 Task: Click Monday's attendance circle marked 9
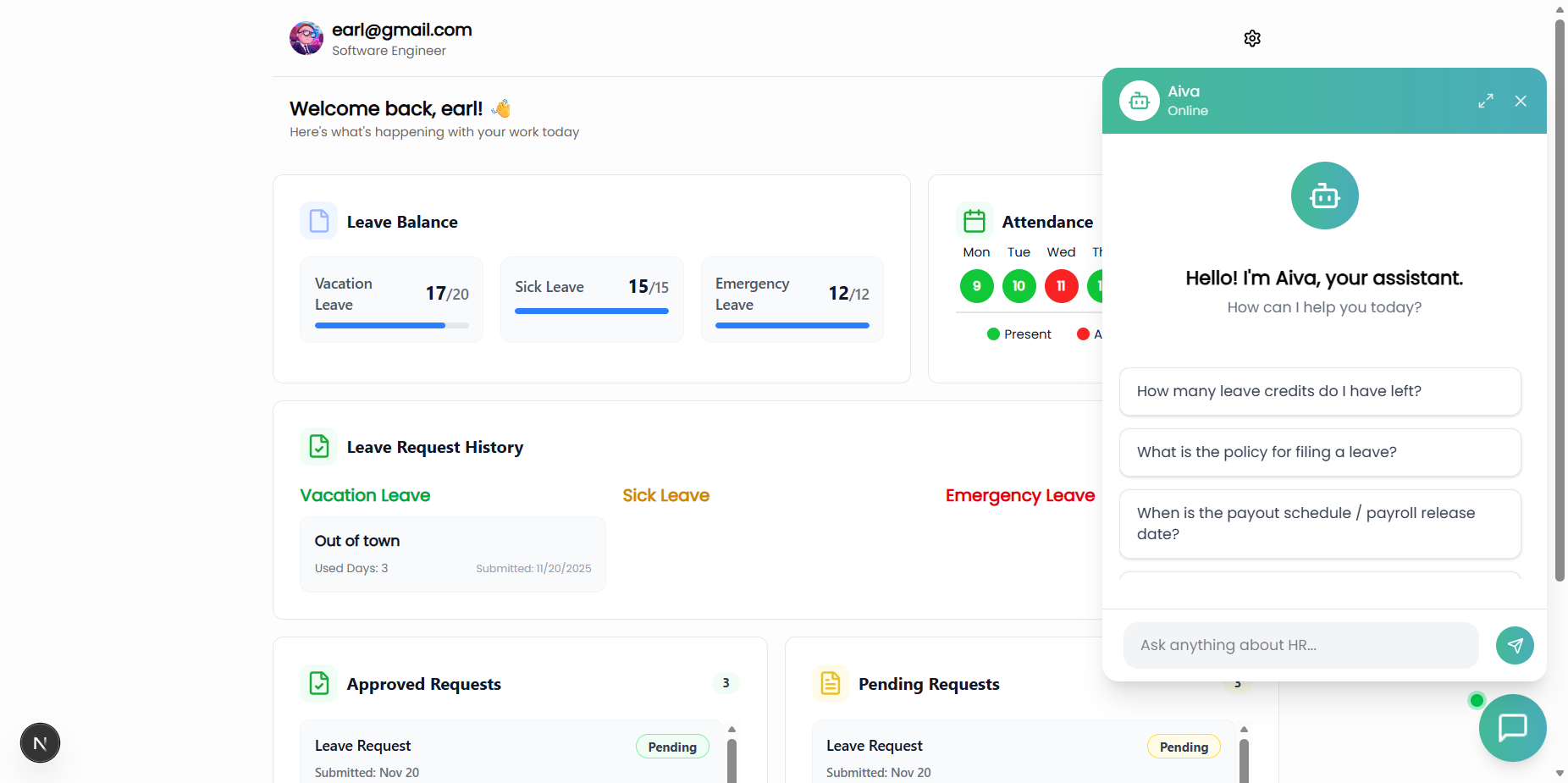tap(976, 286)
